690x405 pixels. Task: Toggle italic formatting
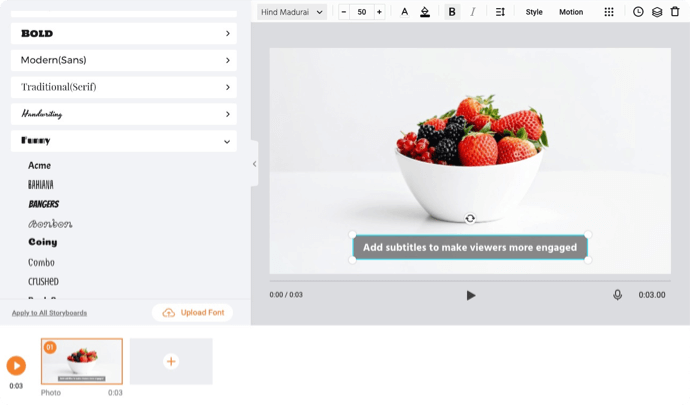[473, 12]
